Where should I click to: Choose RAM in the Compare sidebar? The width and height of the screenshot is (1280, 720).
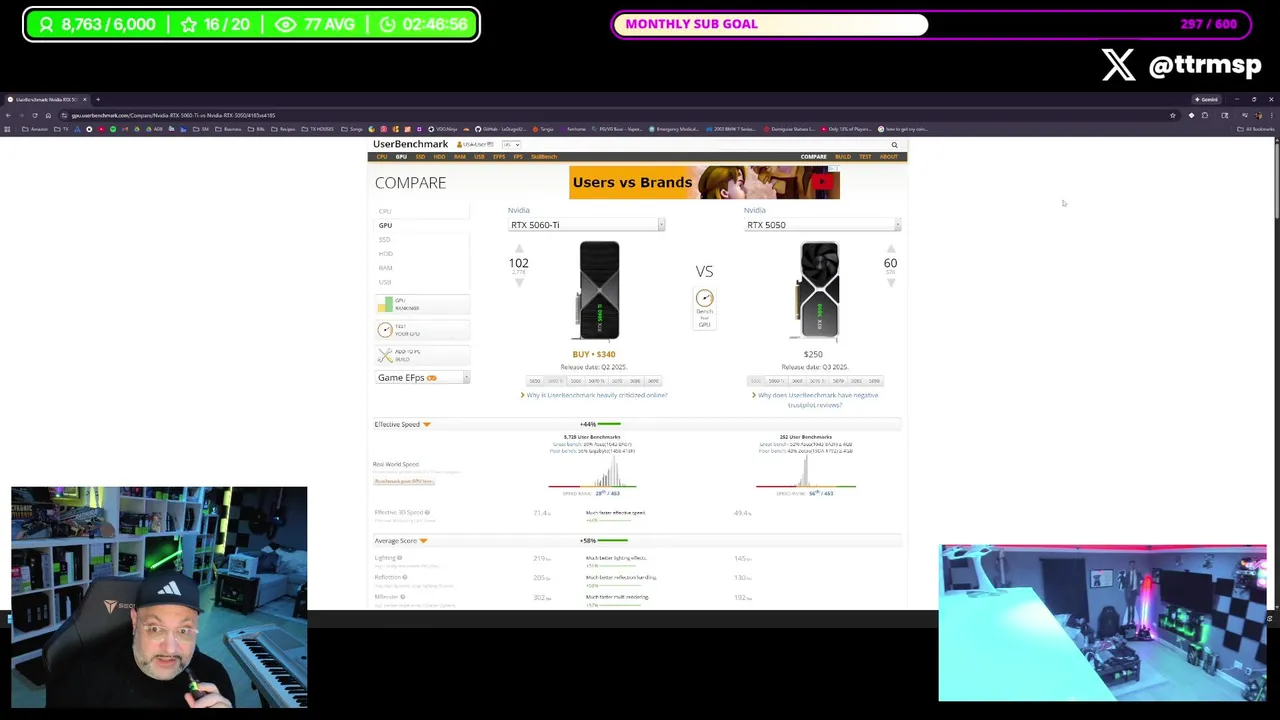click(x=385, y=268)
